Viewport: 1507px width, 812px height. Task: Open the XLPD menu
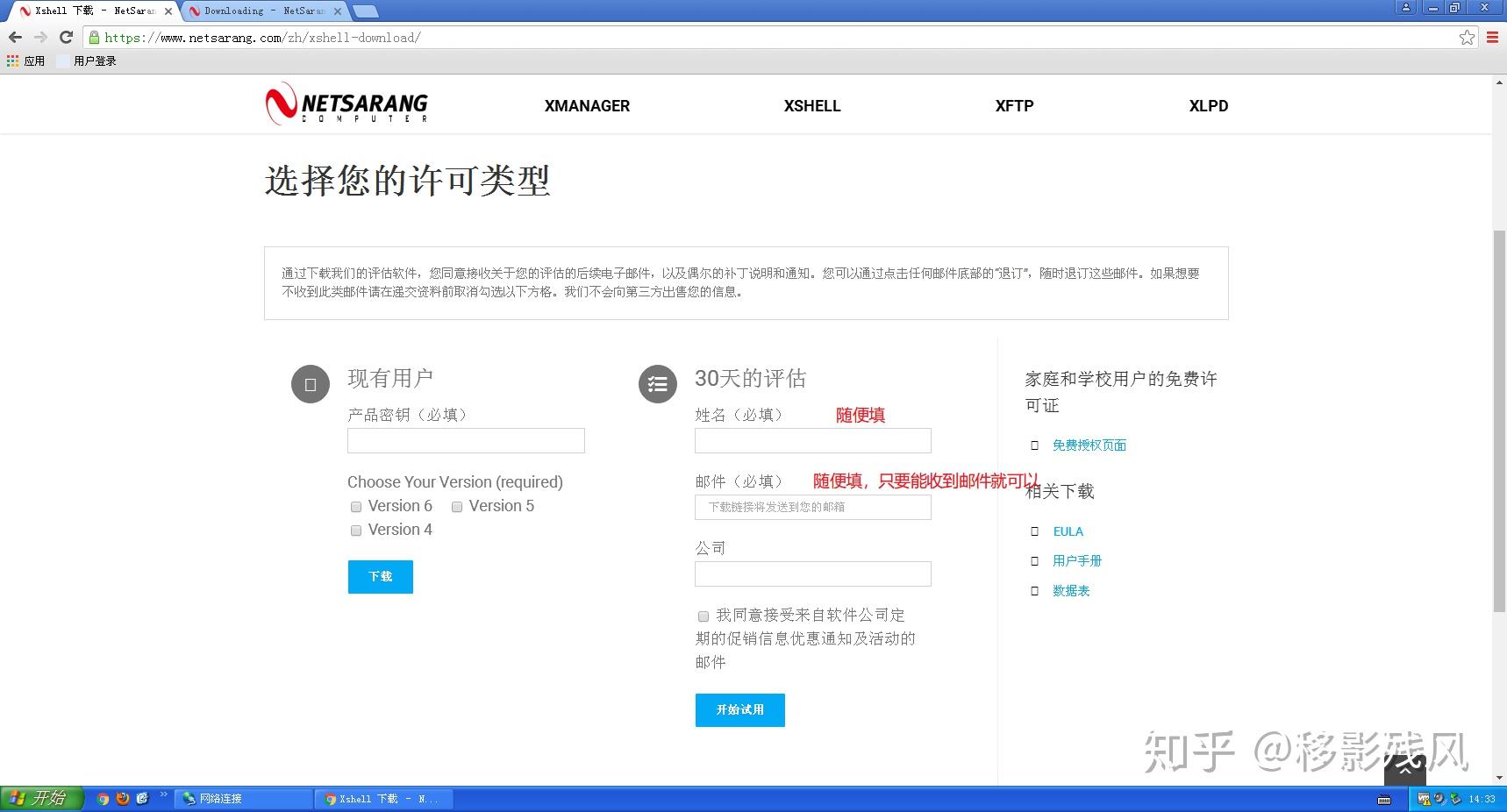click(1208, 106)
